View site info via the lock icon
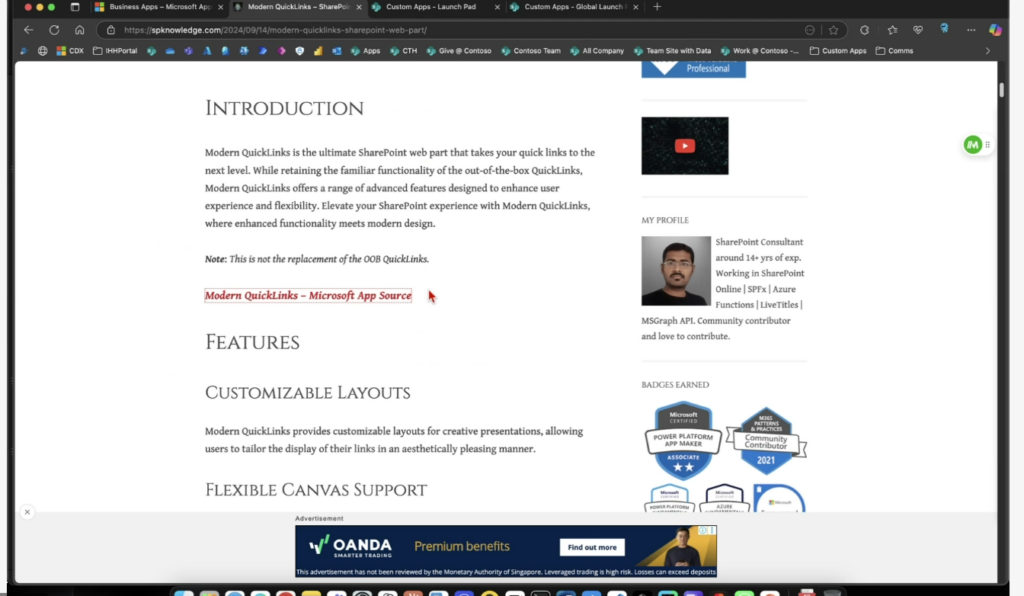The height and width of the screenshot is (596, 1024). point(111,30)
